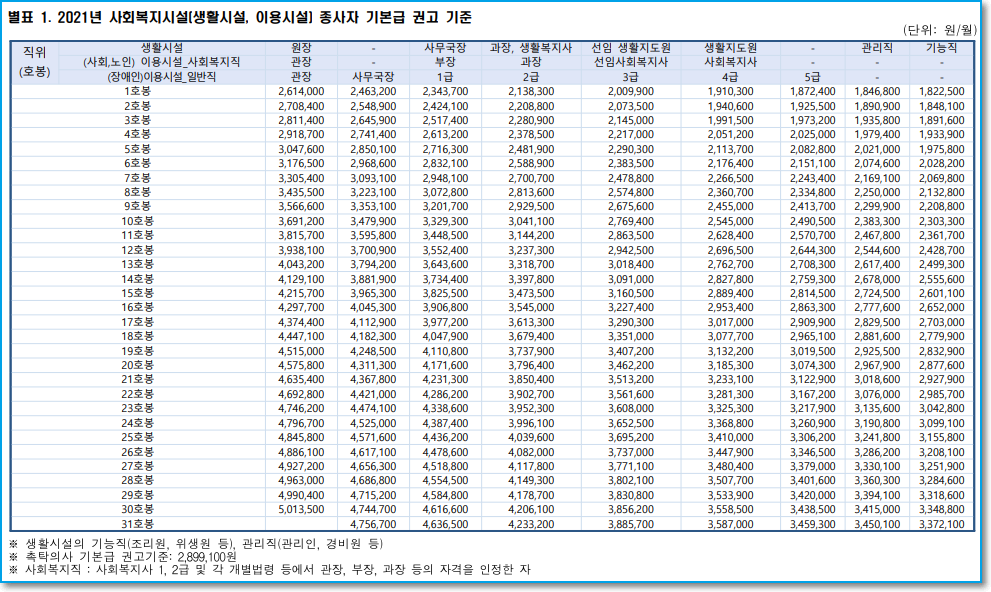This screenshot has height=592, width=991.
Task: Click the cell showing 2,217,000
Action: pos(631,135)
